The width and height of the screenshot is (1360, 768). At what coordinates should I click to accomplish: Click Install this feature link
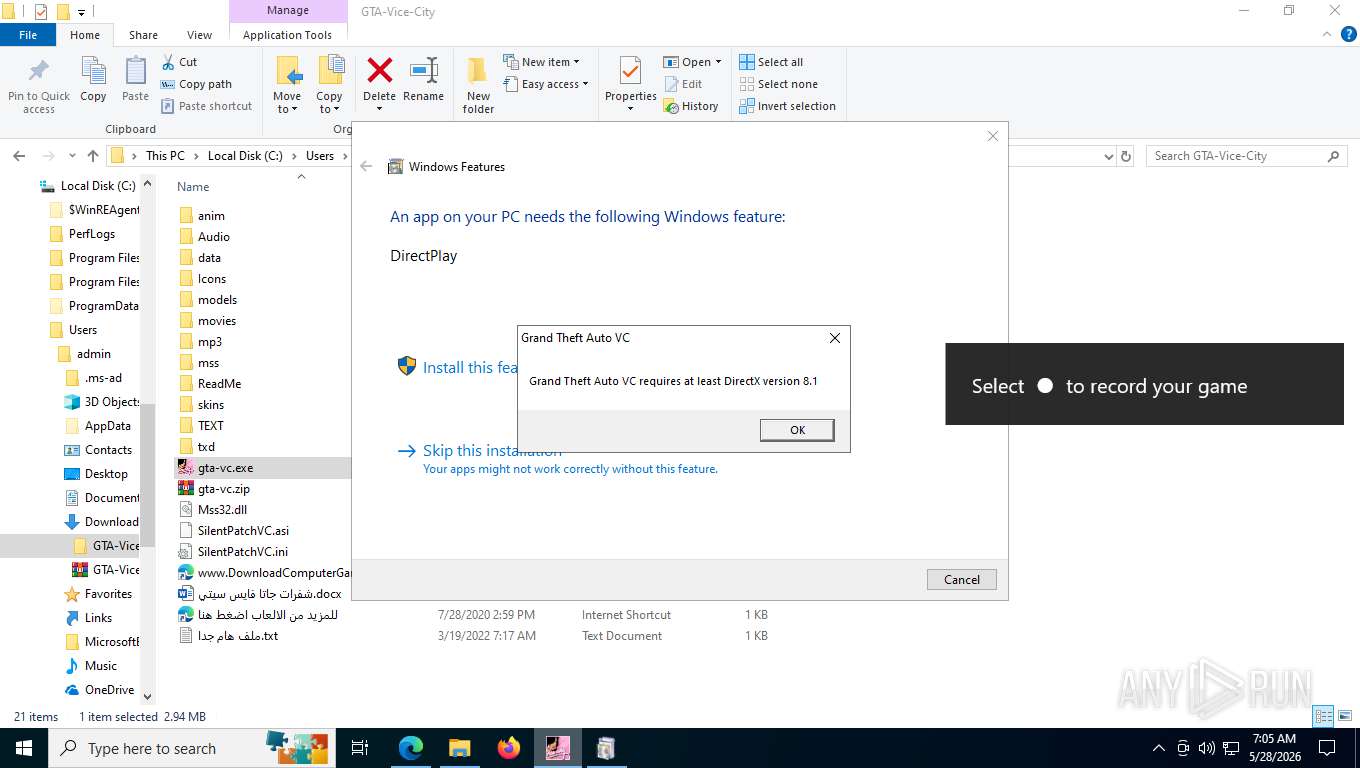pyautogui.click(x=470, y=367)
